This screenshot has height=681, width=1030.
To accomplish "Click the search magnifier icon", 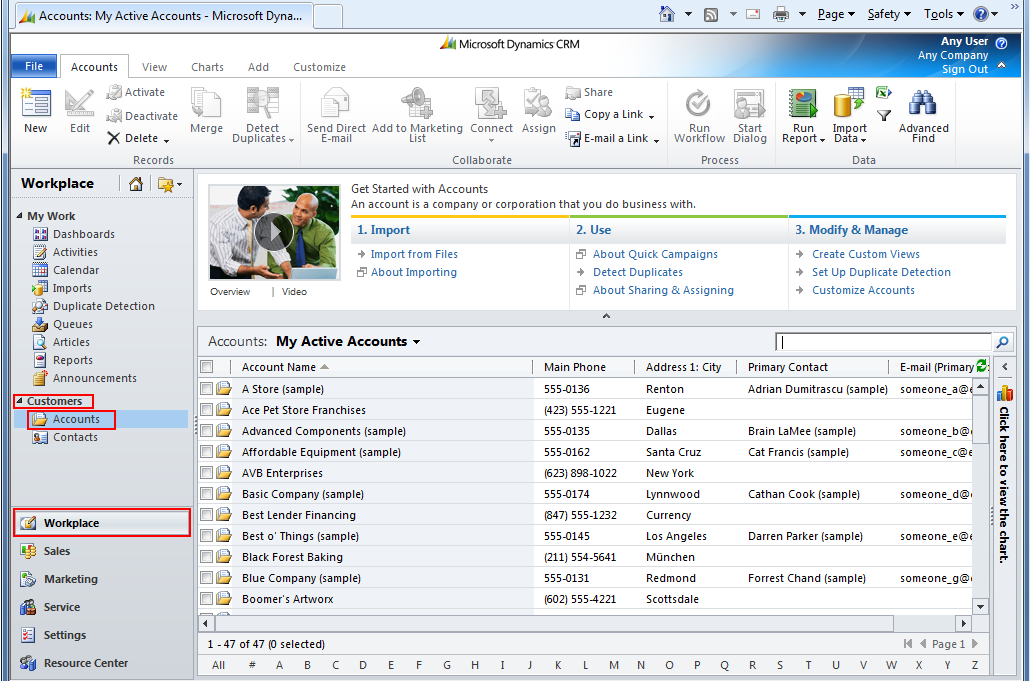I will point(1002,342).
